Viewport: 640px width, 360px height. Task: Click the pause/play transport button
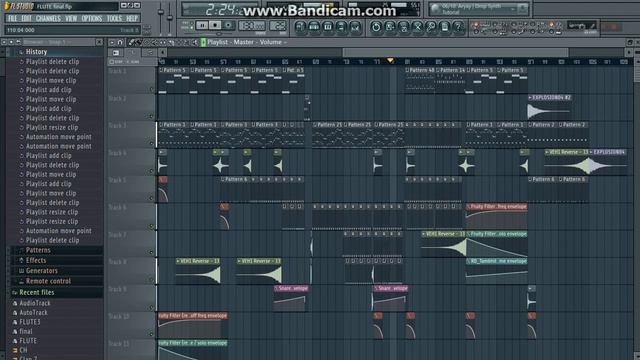pos(202,25)
